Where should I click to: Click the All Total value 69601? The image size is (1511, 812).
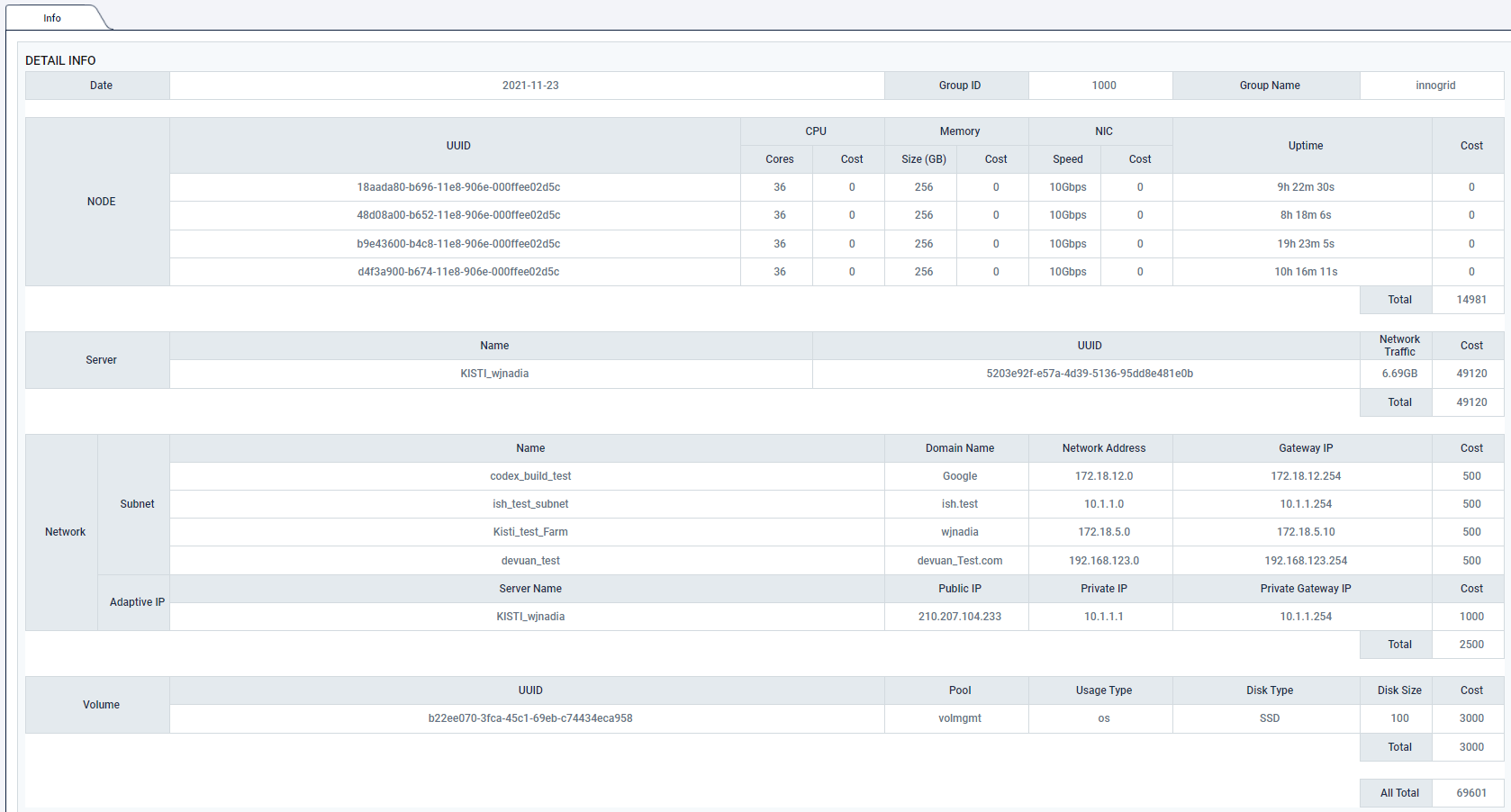point(1471,793)
